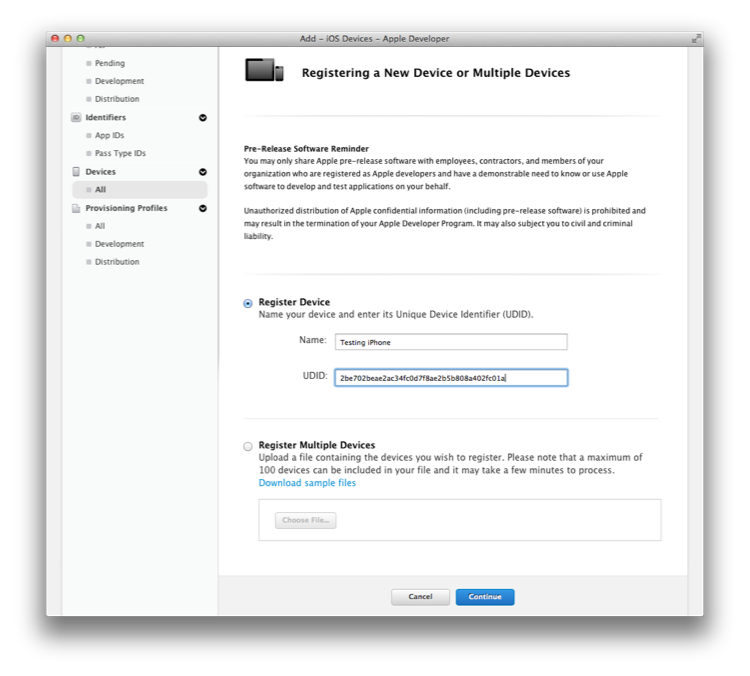Collapse the Provisioning Profiles section chevron
Screen dimensions: 750x676
pos(203,208)
